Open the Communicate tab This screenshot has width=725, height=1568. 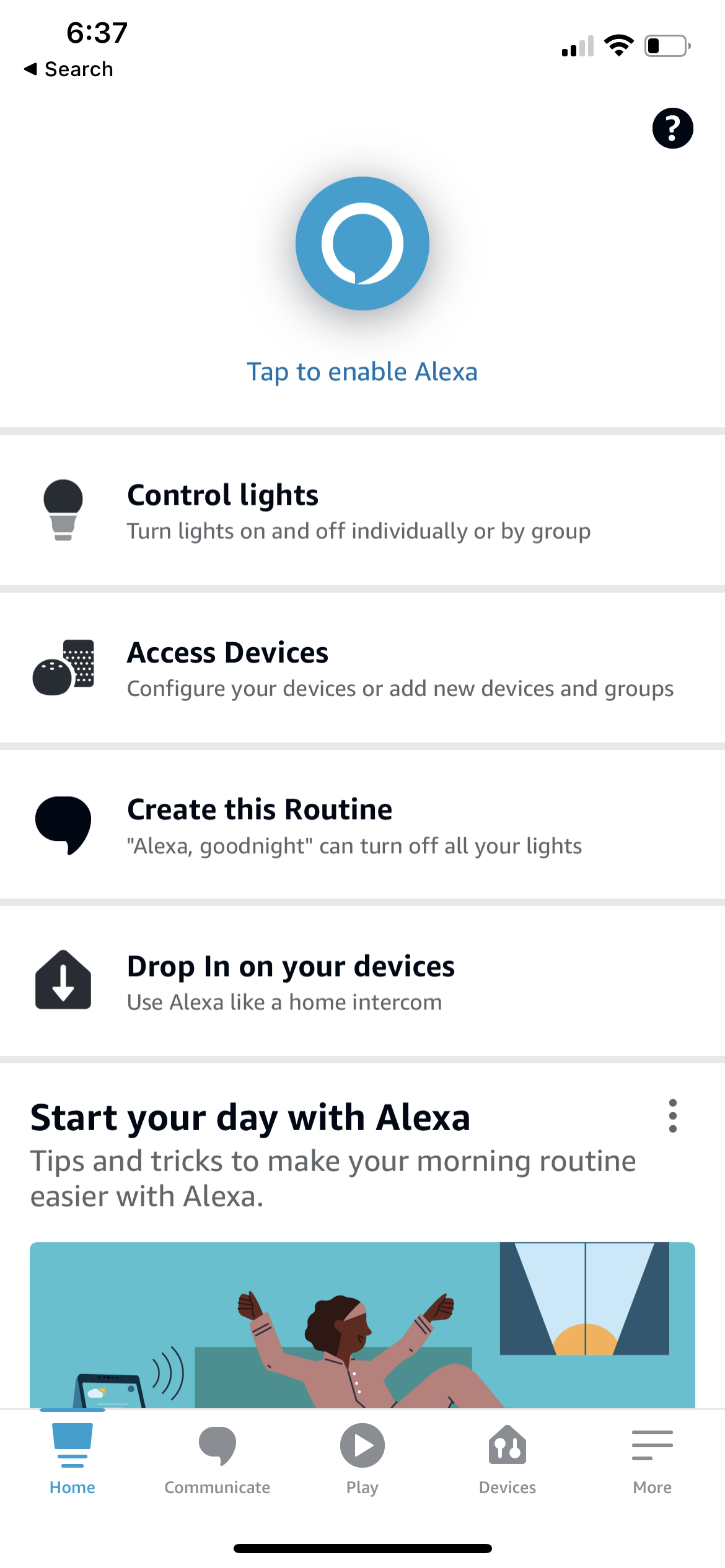(x=217, y=1459)
